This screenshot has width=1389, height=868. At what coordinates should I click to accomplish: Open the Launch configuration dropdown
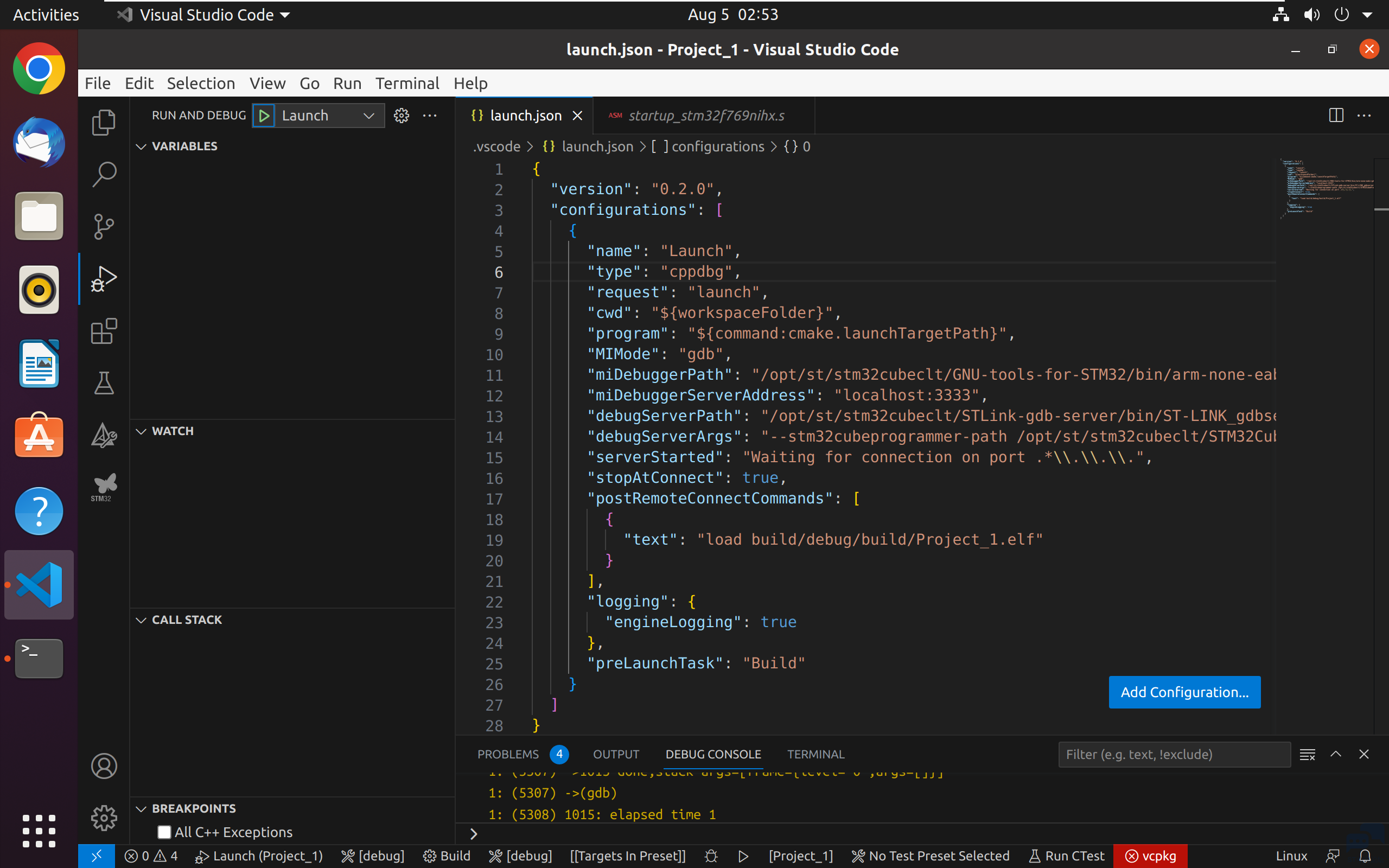(330, 116)
